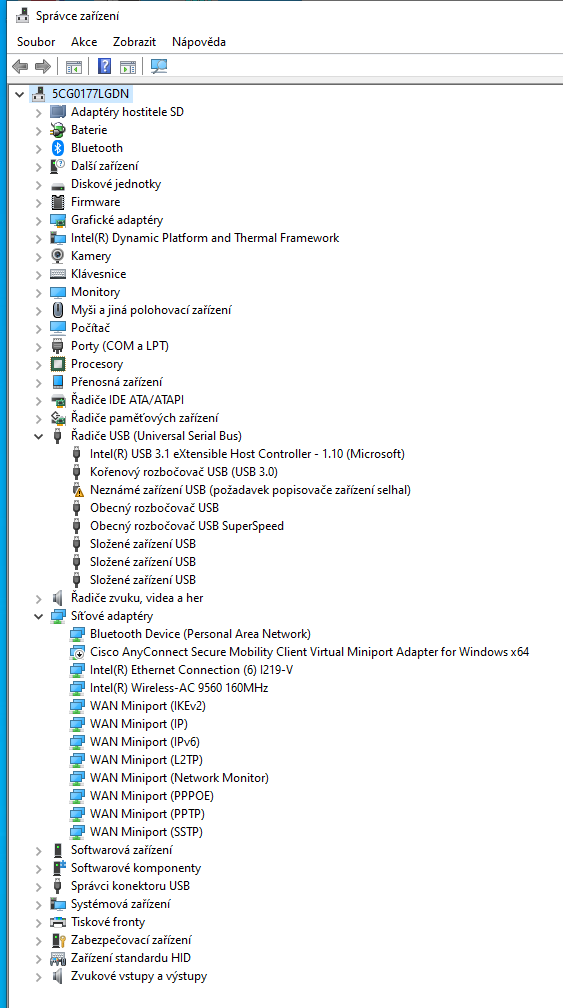Image resolution: width=563 pixels, height=1008 pixels.
Task: Click the Help question mark toolbar icon
Action: (104, 66)
